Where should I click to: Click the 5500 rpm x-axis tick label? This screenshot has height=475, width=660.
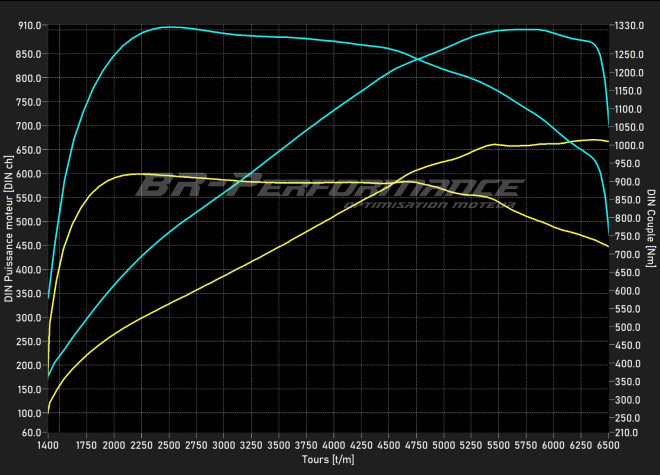coord(498,446)
